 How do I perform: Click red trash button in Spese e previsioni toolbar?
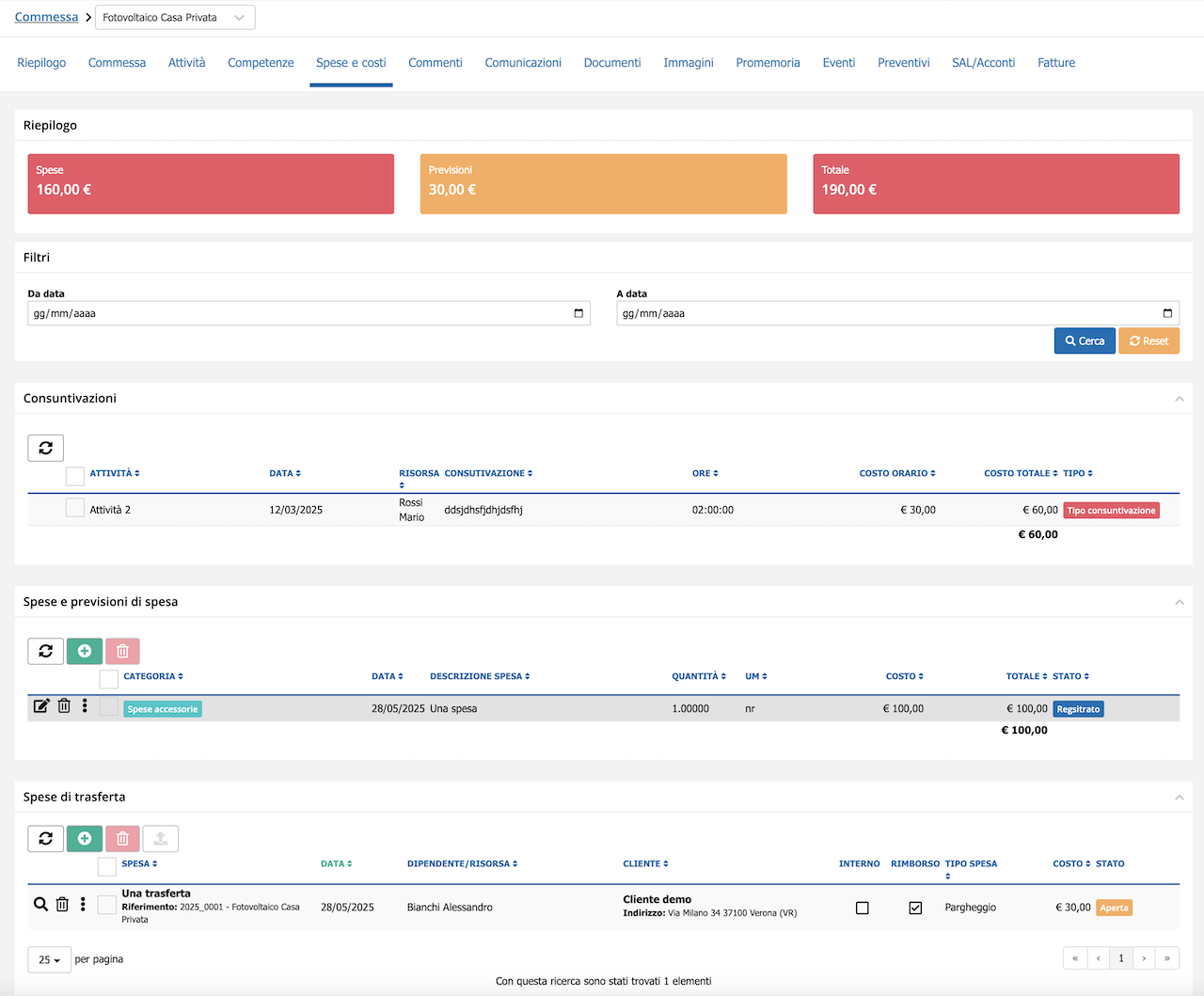(122, 651)
